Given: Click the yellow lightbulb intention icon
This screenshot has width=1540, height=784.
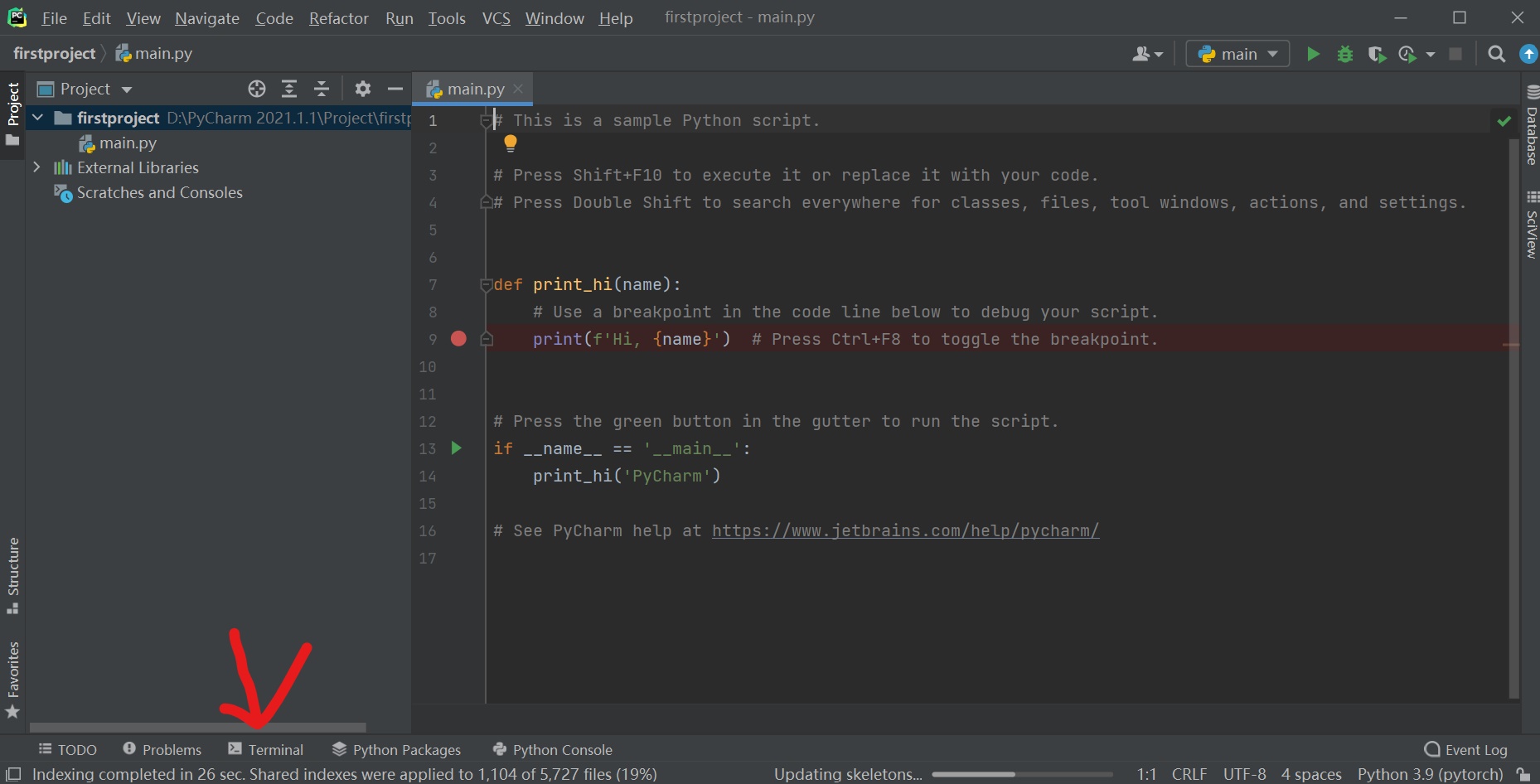Looking at the screenshot, I should coord(511,143).
